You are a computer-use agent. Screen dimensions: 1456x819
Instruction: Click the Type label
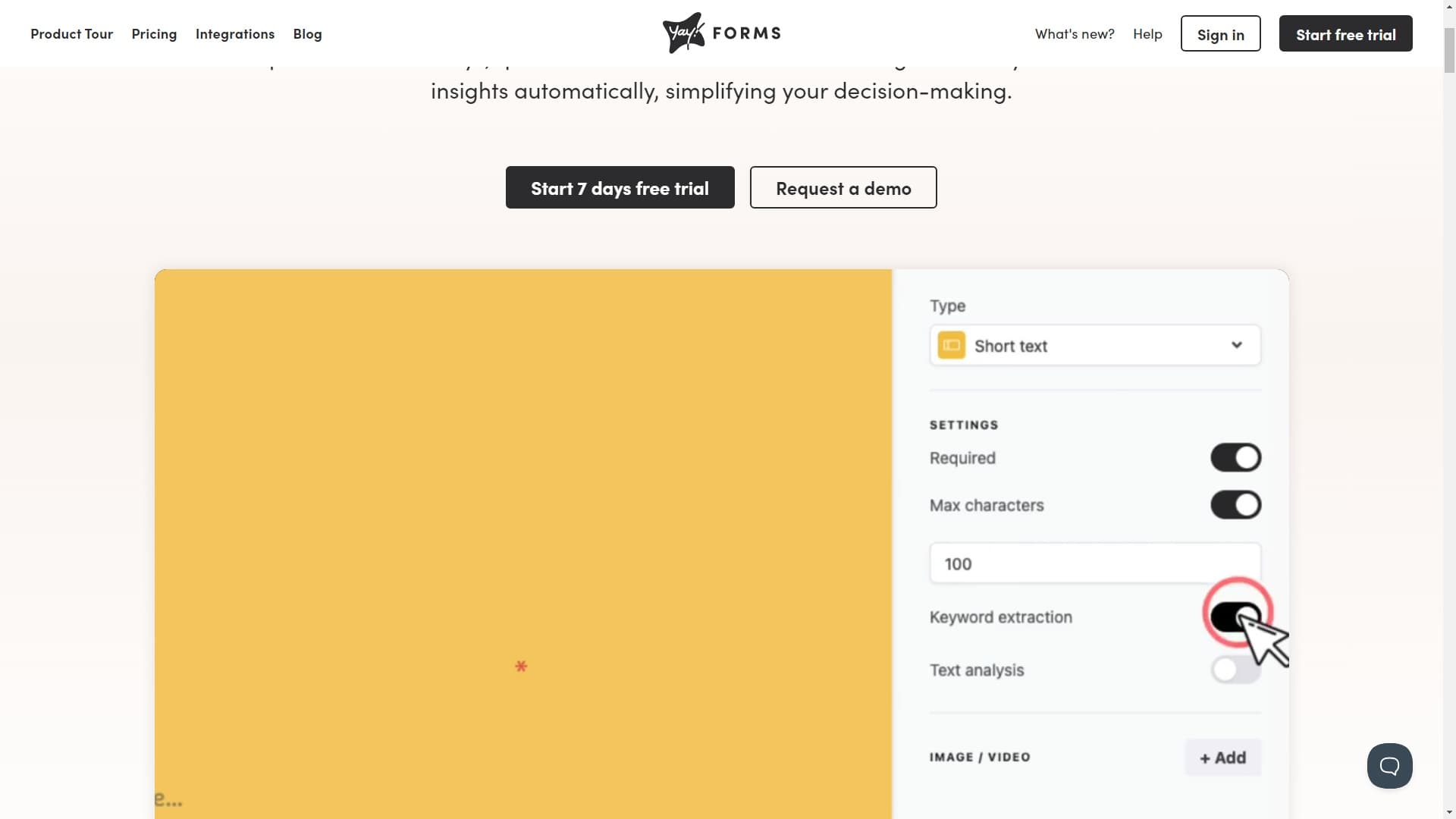[947, 306]
